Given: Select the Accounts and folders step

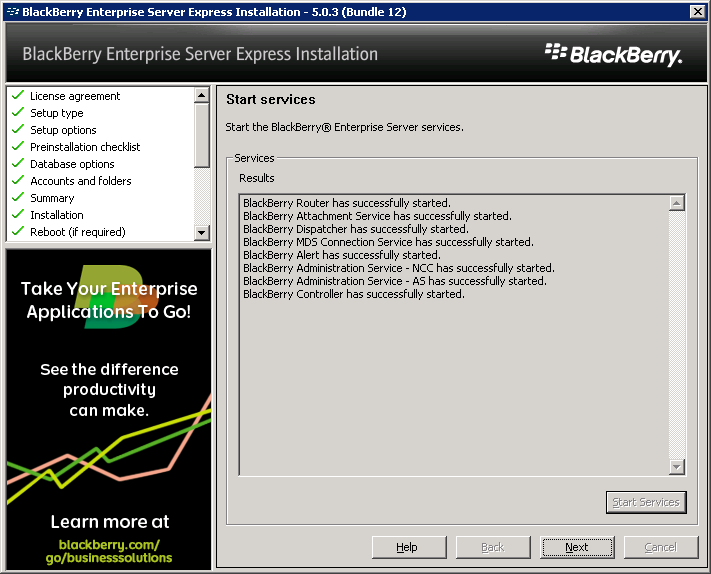Looking at the screenshot, I should 81,181.
